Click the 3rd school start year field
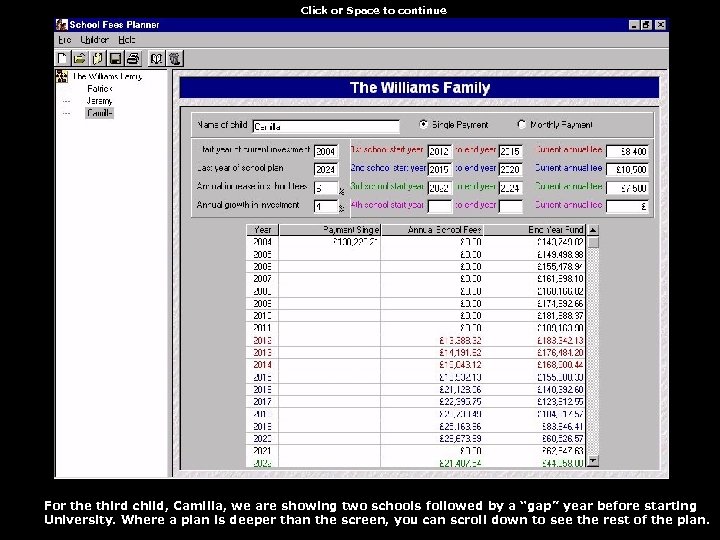The height and width of the screenshot is (540, 720). 439,187
